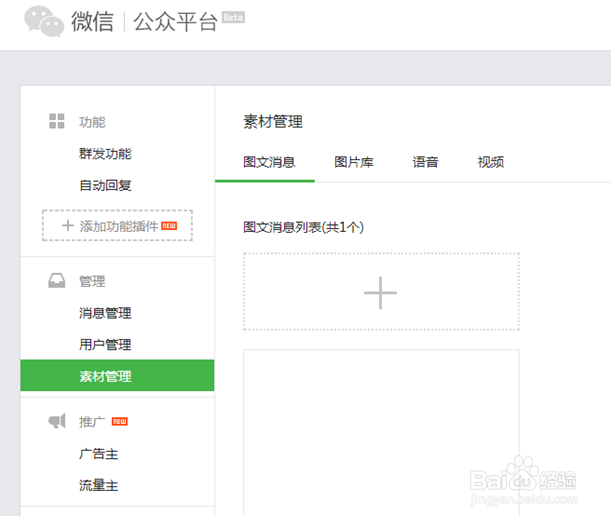
Task: Click the 管理 section heading
Action: tap(92, 281)
